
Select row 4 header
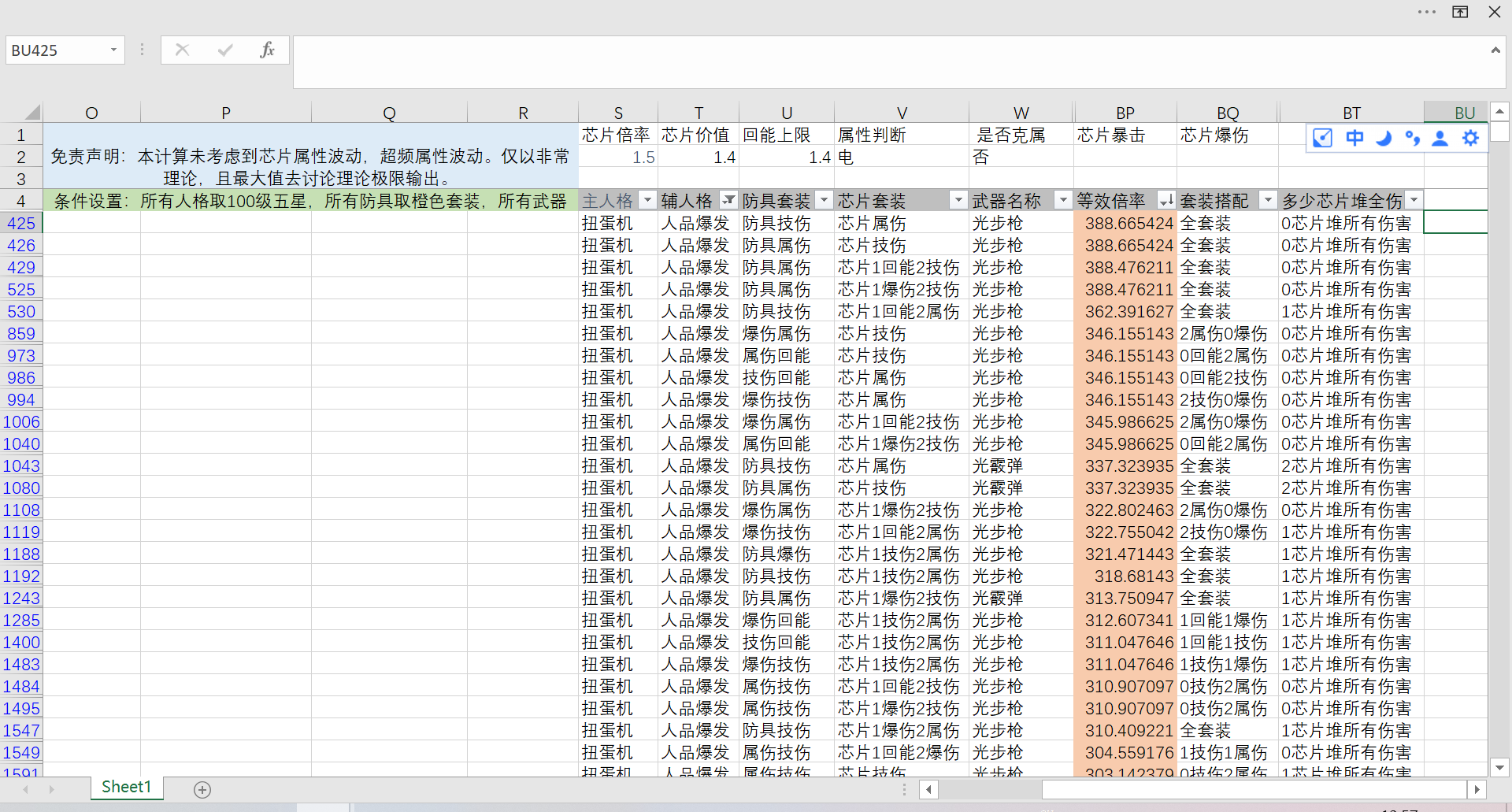point(21,201)
